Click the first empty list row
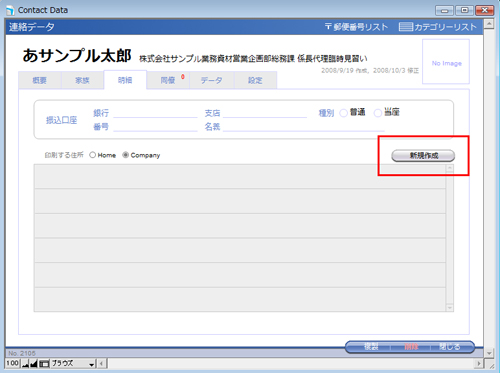The width and height of the screenshot is (500, 373). pyautogui.click(x=240, y=176)
